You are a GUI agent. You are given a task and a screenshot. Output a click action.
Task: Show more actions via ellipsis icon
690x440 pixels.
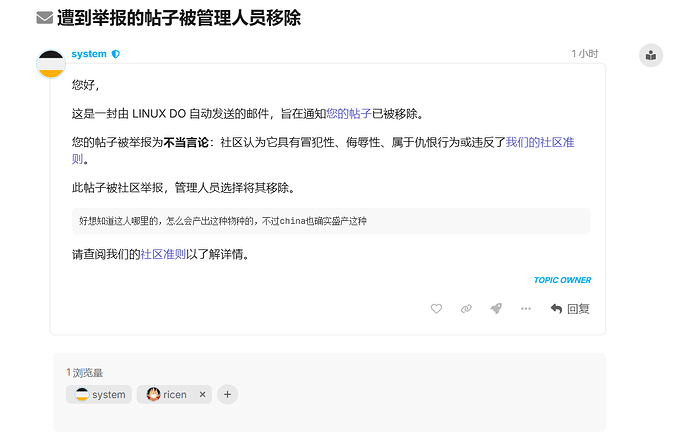click(526, 309)
